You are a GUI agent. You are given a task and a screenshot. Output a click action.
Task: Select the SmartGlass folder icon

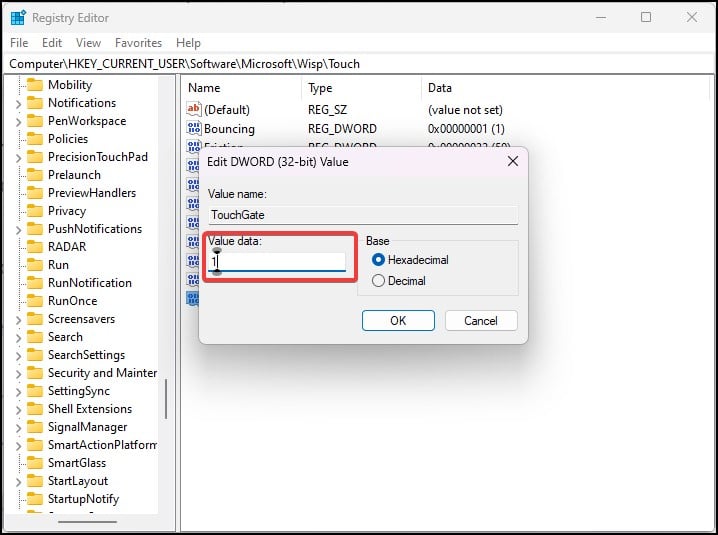tap(35, 463)
